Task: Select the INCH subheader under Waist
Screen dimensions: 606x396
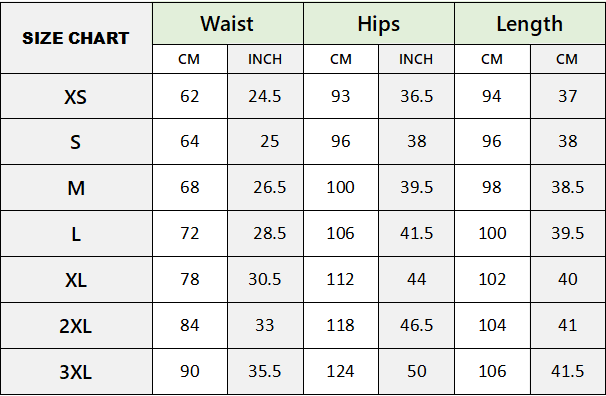Action: click(265, 59)
